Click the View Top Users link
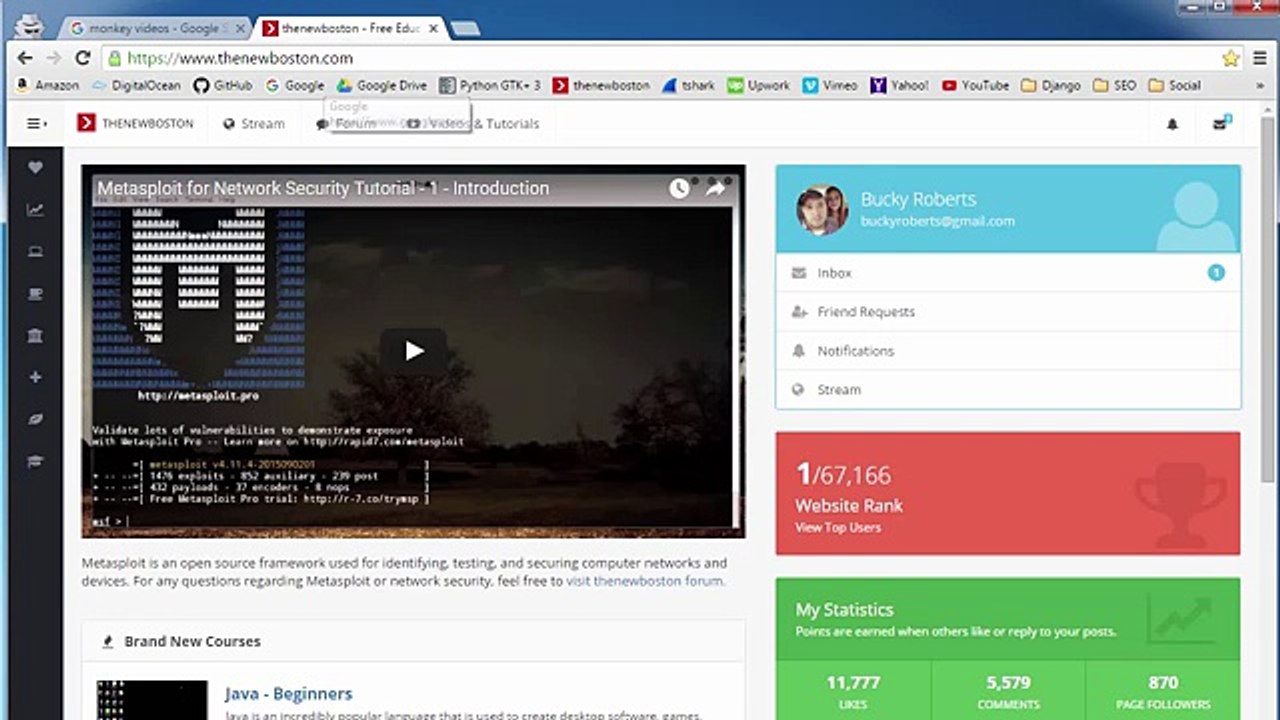The height and width of the screenshot is (720, 1280). tap(838, 527)
